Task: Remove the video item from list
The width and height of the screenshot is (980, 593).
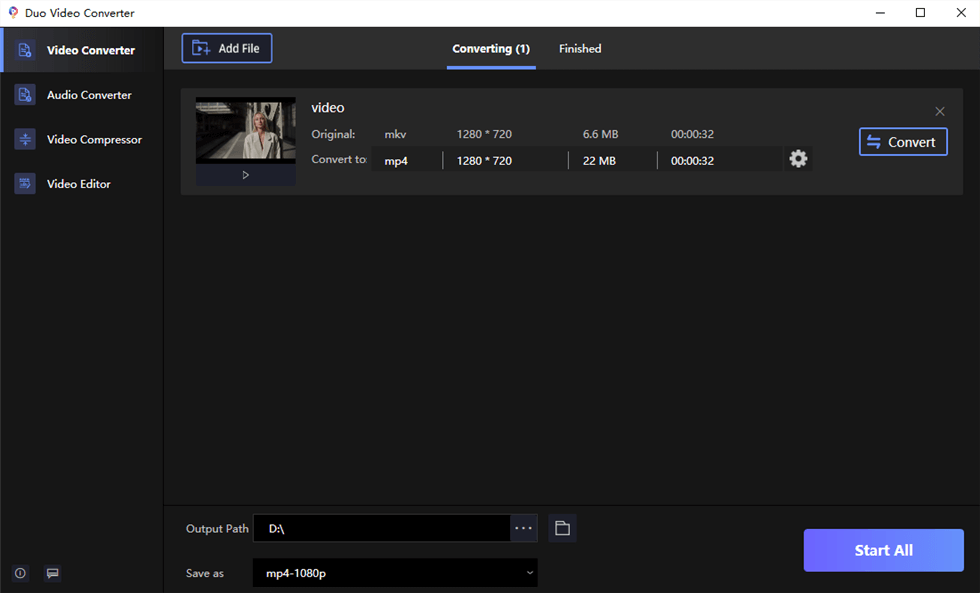Action: 939,111
